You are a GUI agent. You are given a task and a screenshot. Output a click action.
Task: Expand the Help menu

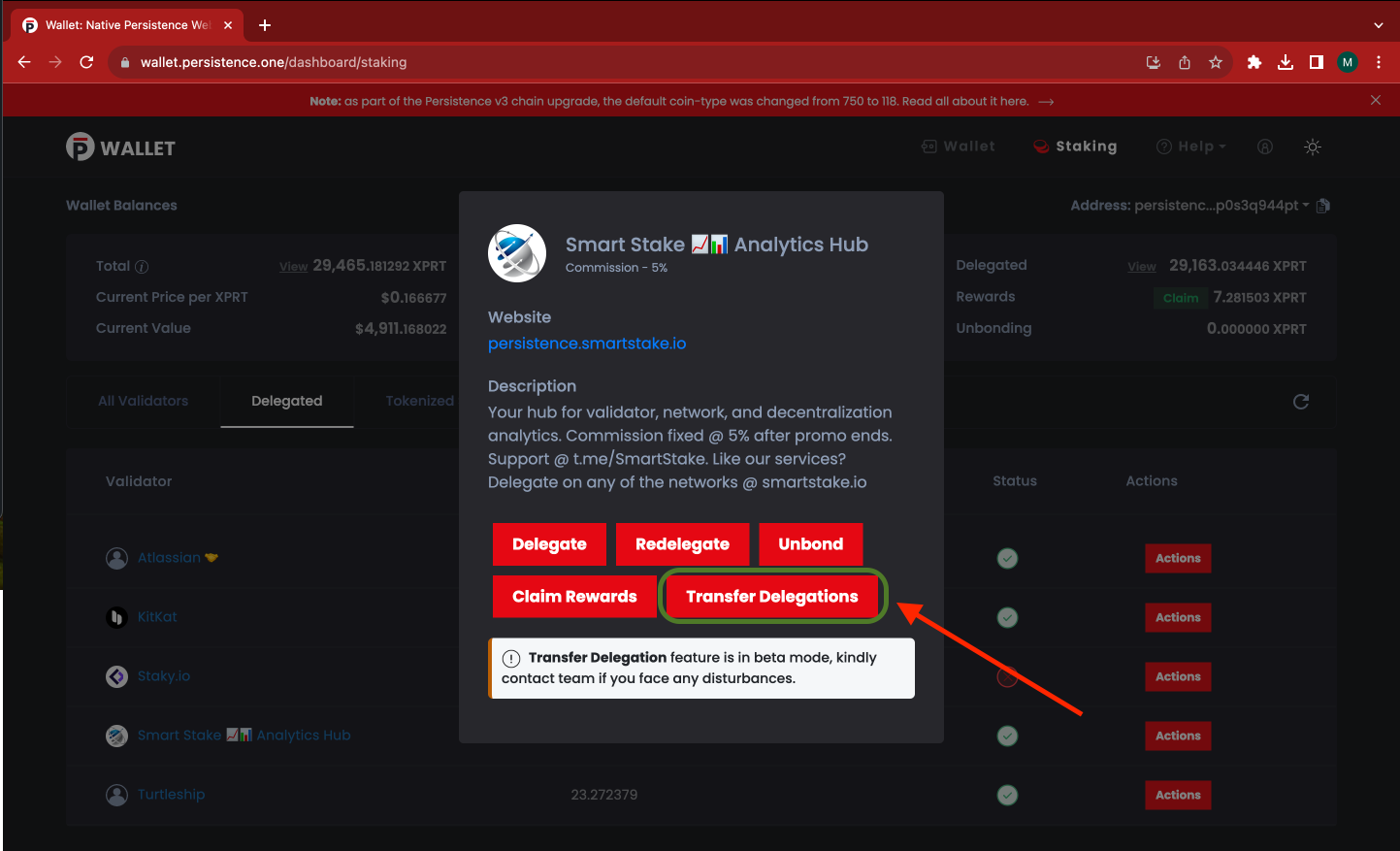pos(1191,147)
